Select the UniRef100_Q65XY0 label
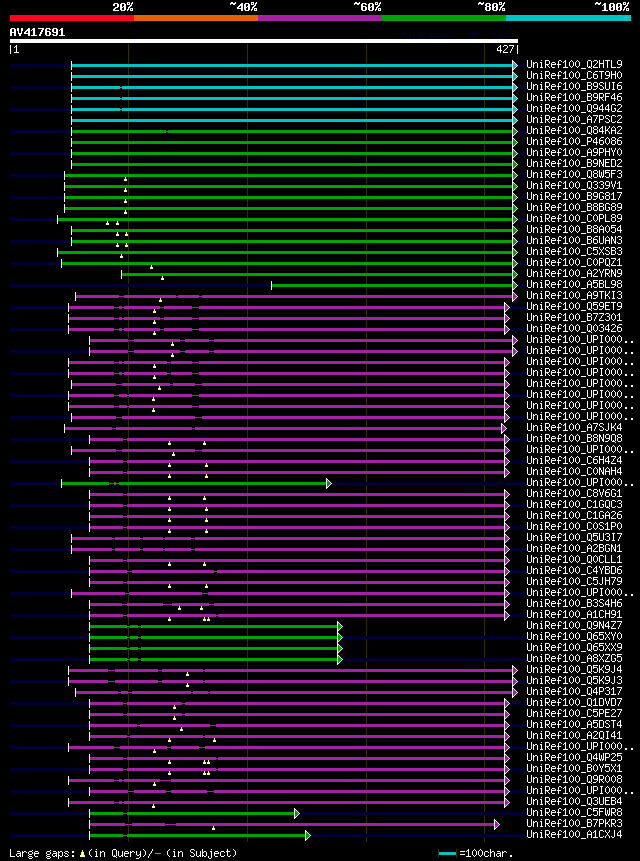Viewport: 640px width, 861px height. [574, 636]
